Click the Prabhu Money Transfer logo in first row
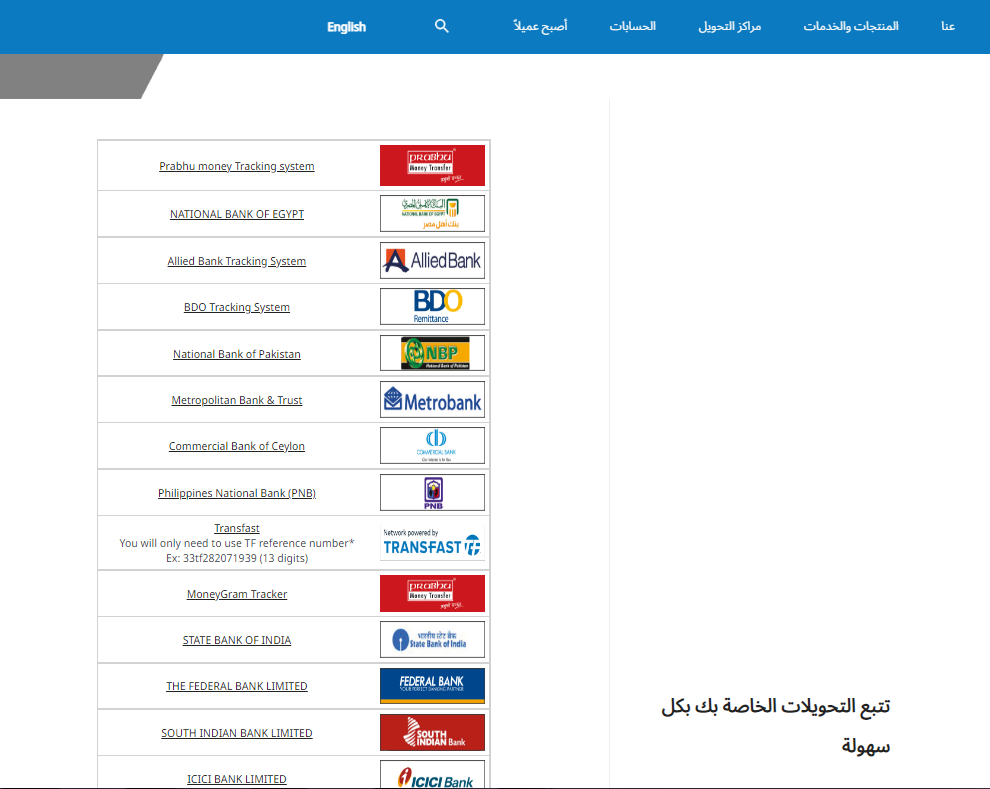The height and width of the screenshot is (789, 990). [x=432, y=165]
